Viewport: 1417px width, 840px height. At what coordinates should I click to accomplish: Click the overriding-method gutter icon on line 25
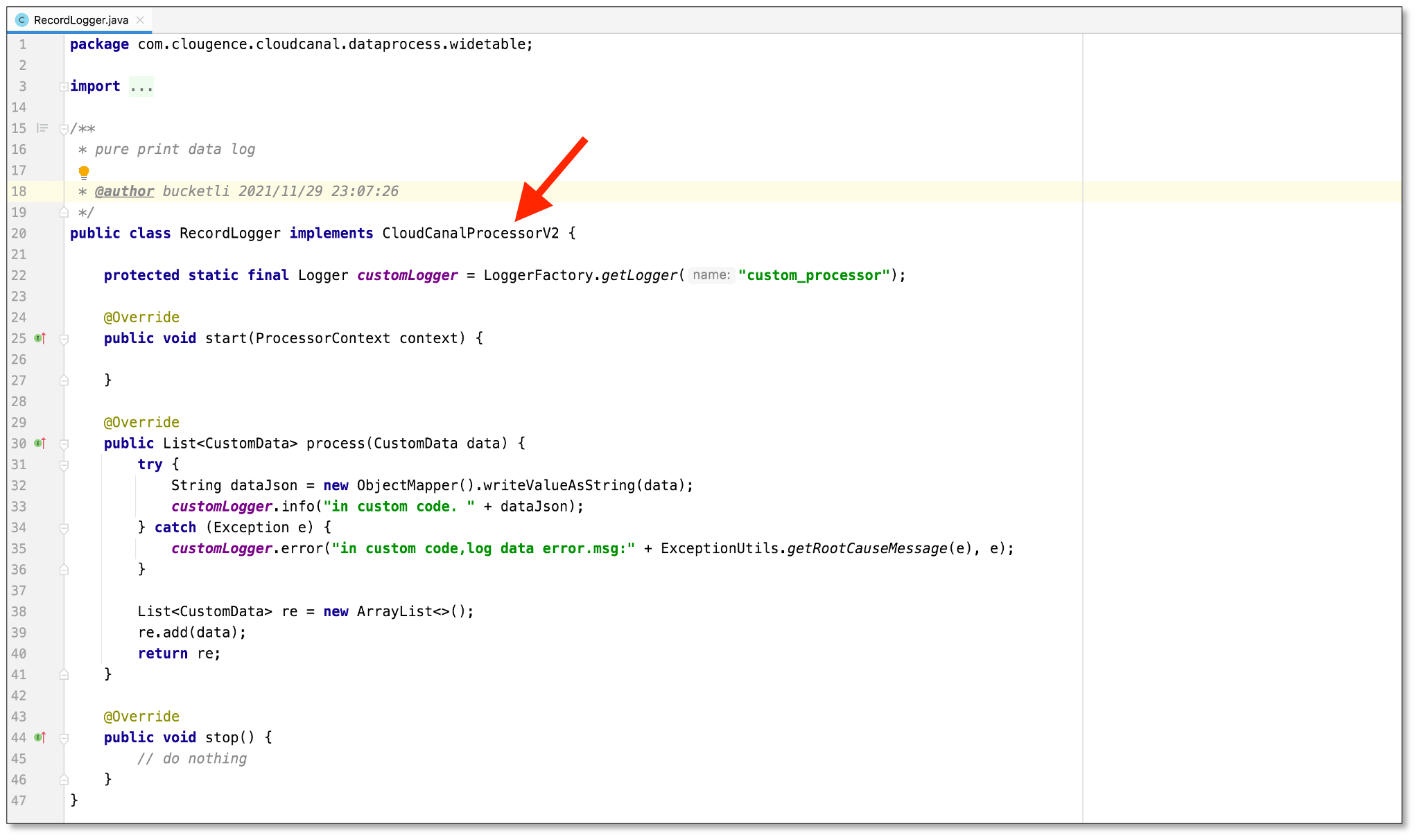(x=40, y=338)
